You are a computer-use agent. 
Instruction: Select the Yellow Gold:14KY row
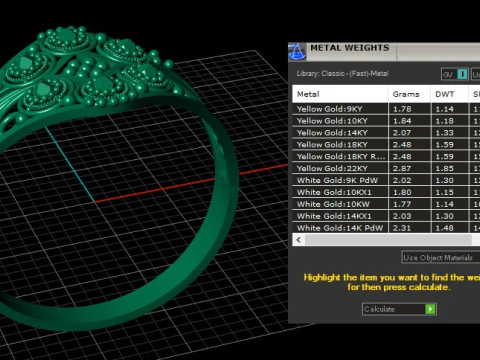386,133
